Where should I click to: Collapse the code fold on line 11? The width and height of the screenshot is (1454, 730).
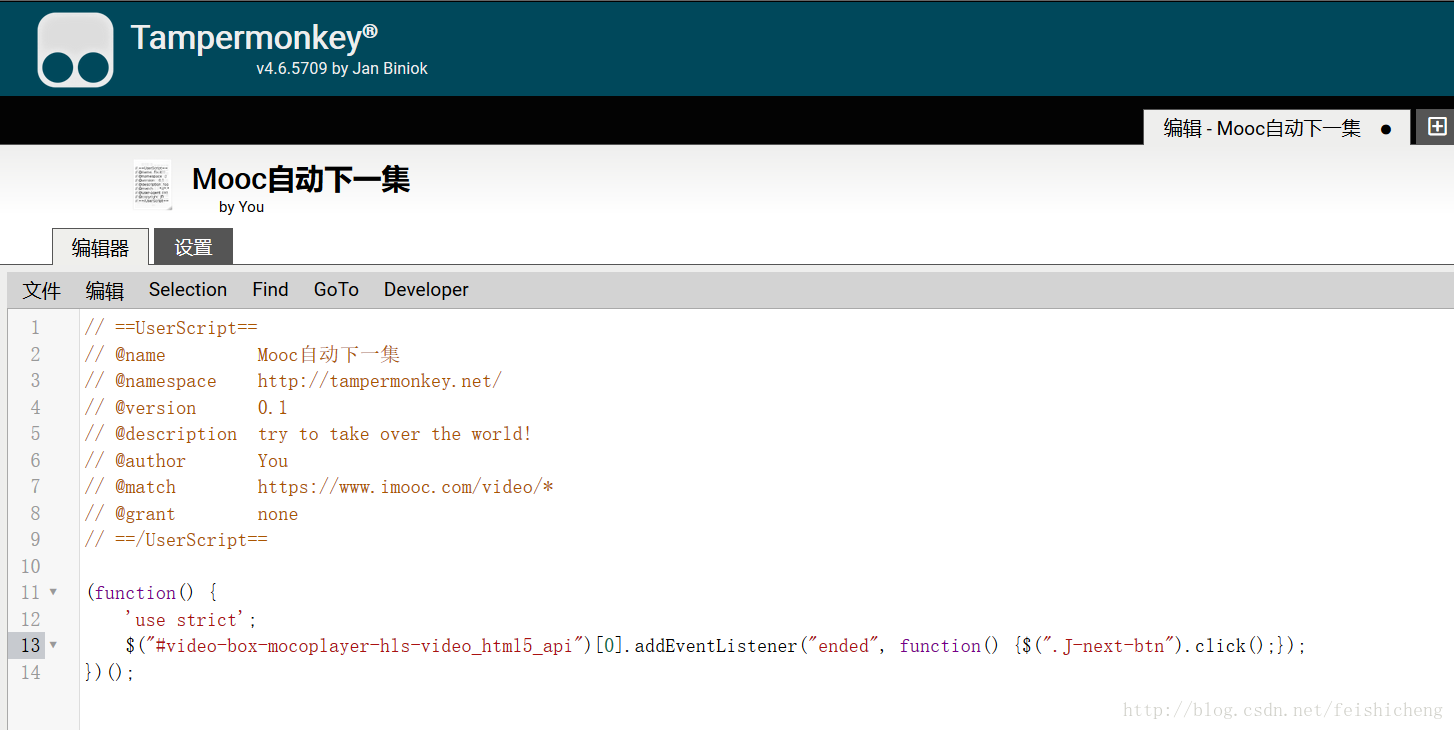pyautogui.click(x=53, y=592)
